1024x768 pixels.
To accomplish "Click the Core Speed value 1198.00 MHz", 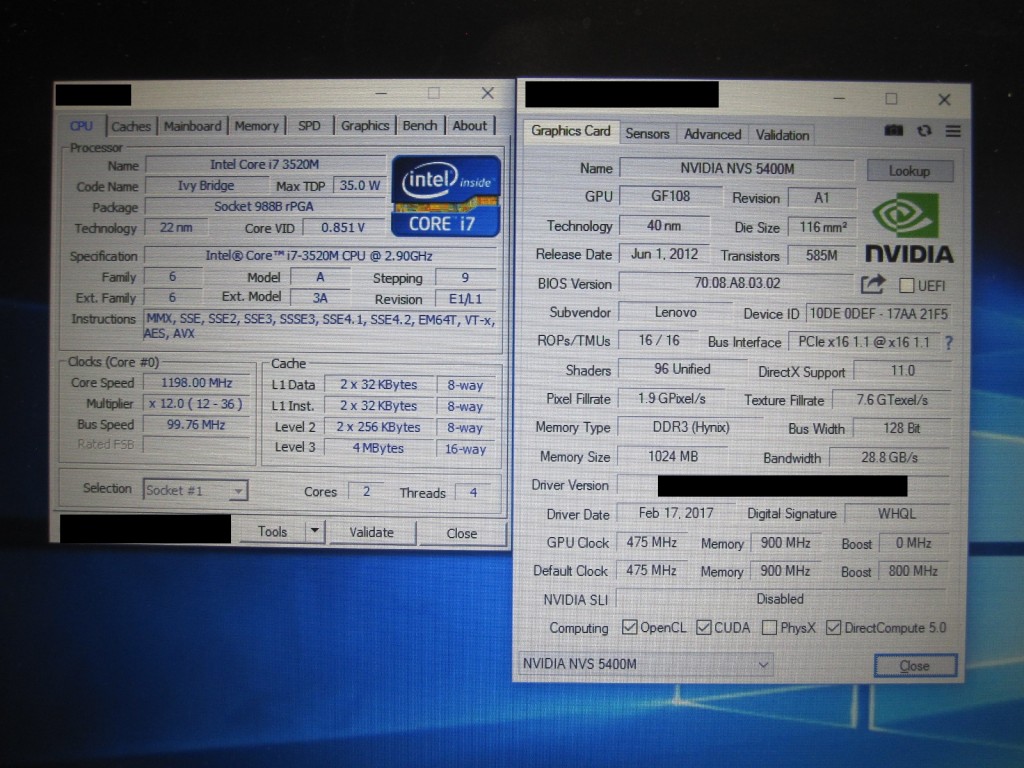I will tap(197, 383).
